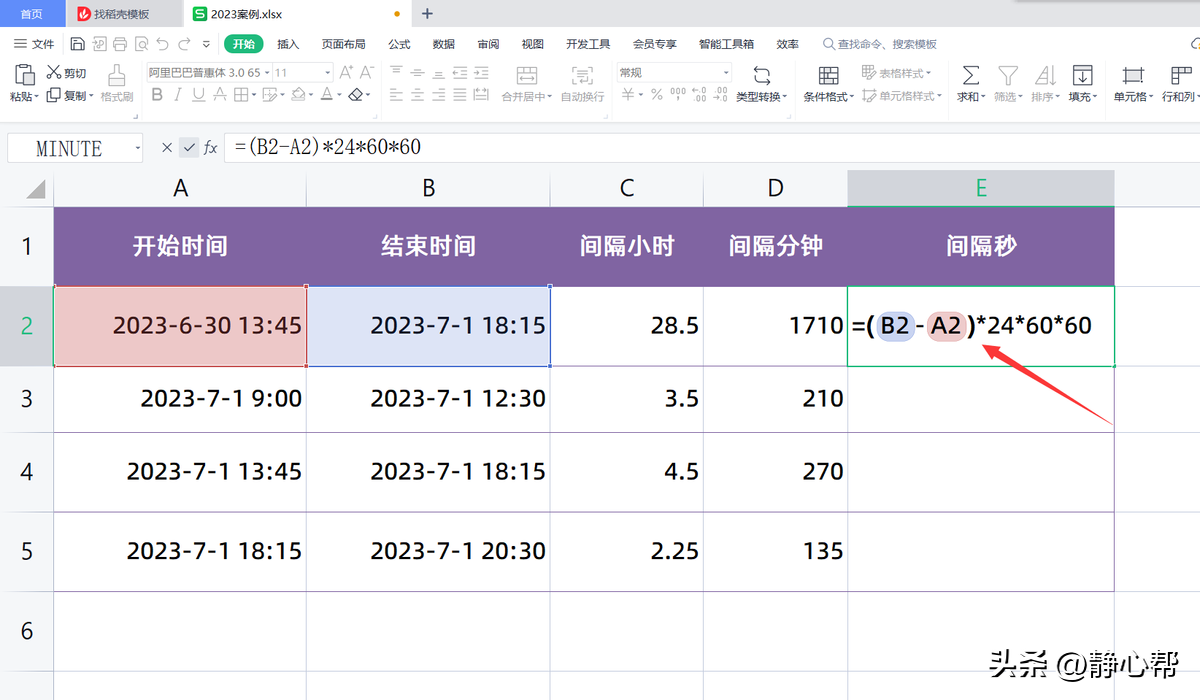Click the currency ¥ format icon
Image resolution: width=1200 pixels, height=700 pixels.
point(627,95)
